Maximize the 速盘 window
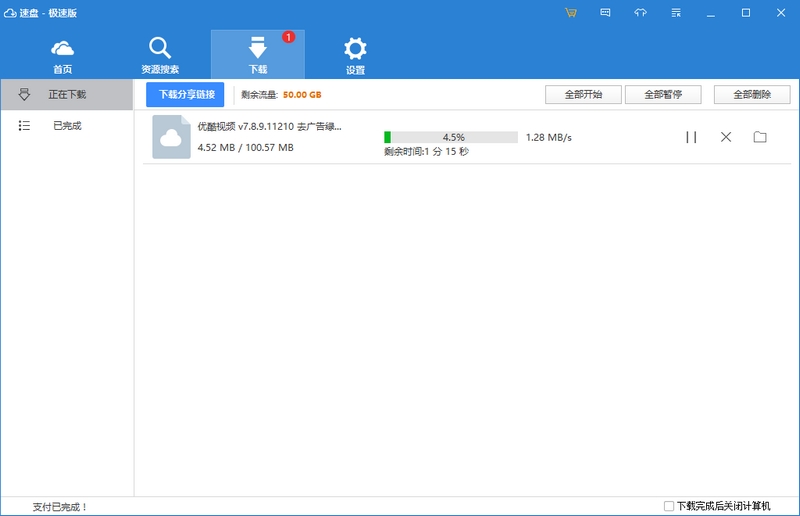The width and height of the screenshot is (800, 516). [745, 13]
